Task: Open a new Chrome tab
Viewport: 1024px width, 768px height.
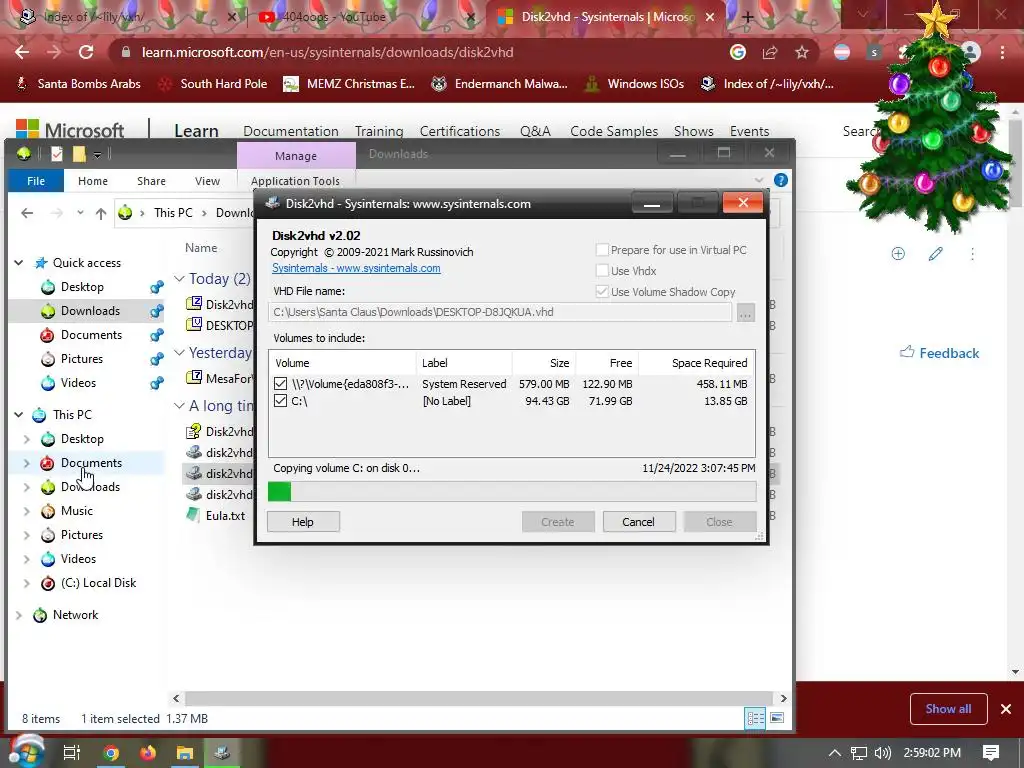Action: point(747,17)
